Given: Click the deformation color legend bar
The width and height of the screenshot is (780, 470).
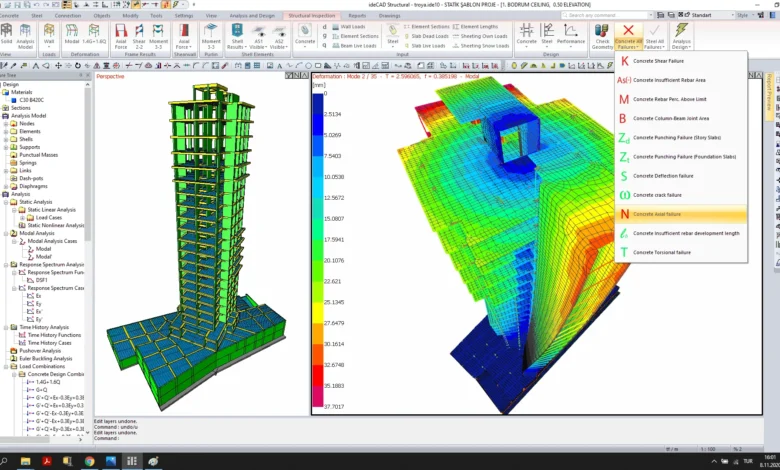Looking at the screenshot, I should [317, 250].
